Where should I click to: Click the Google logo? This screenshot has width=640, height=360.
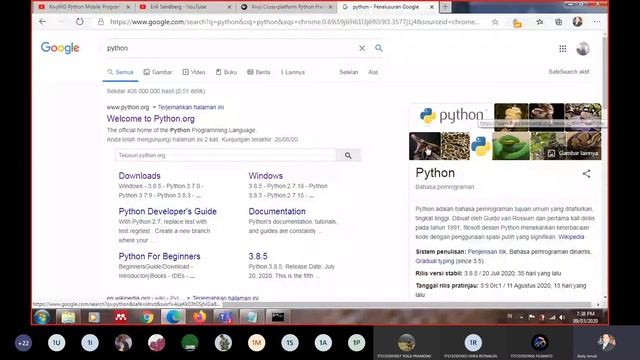coord(60,48)
